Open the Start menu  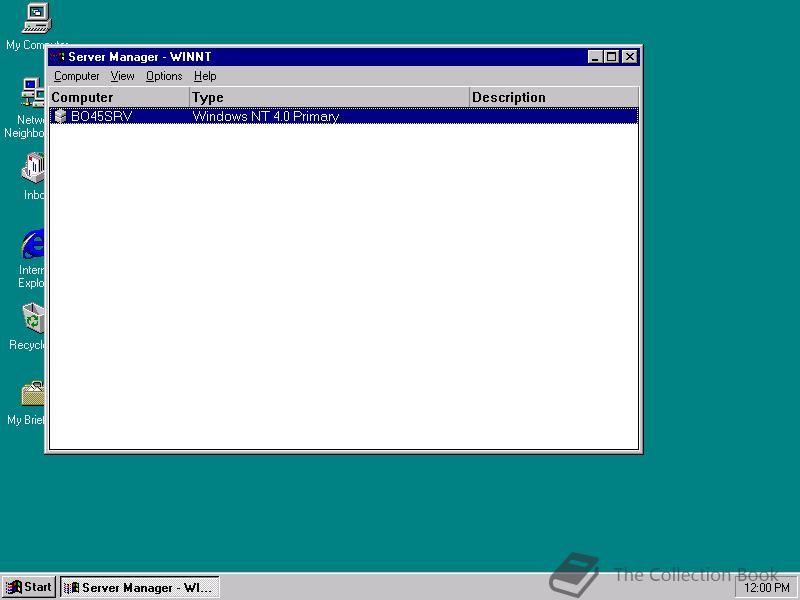[29, 587]
